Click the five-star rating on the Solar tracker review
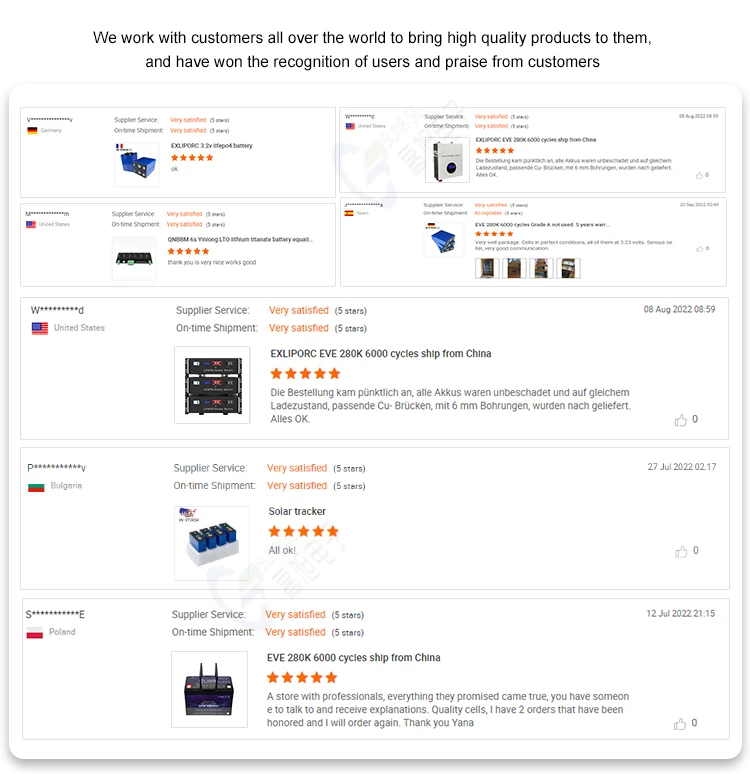Viewport: 750px width, 774px height. click(296, 532)
